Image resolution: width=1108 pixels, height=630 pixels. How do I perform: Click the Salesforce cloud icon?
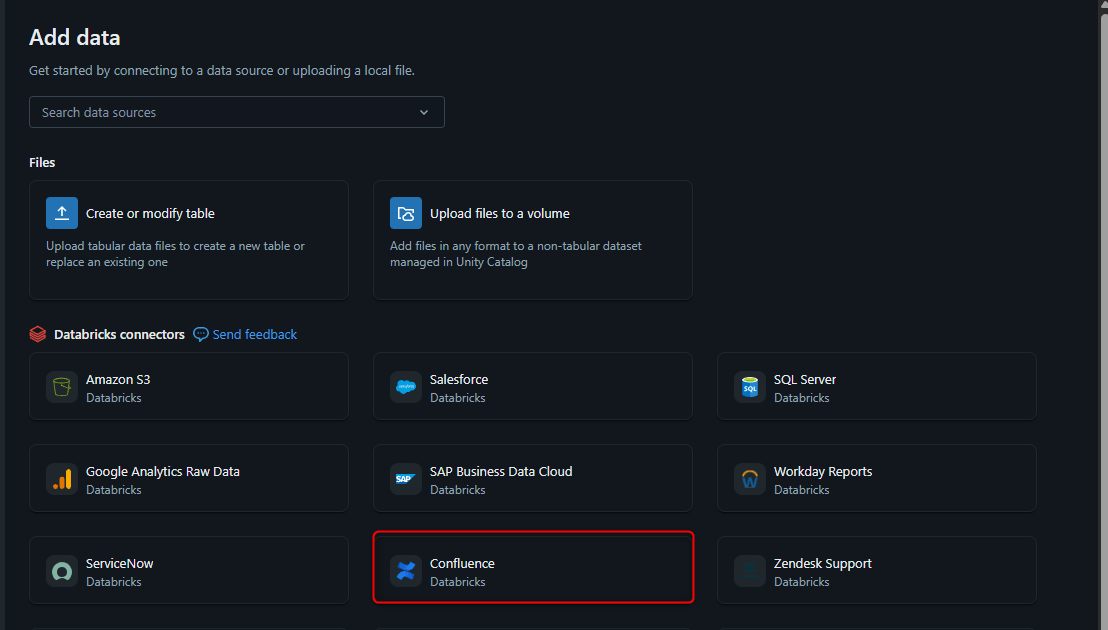(406, 387)
